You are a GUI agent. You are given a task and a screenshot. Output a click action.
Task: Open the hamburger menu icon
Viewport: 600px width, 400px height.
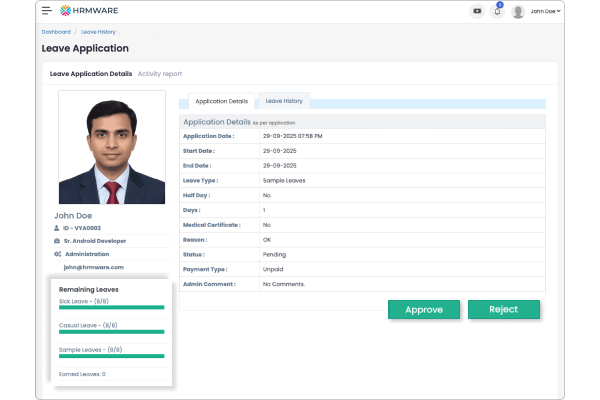pyautogui.click(x=47, y=11)
